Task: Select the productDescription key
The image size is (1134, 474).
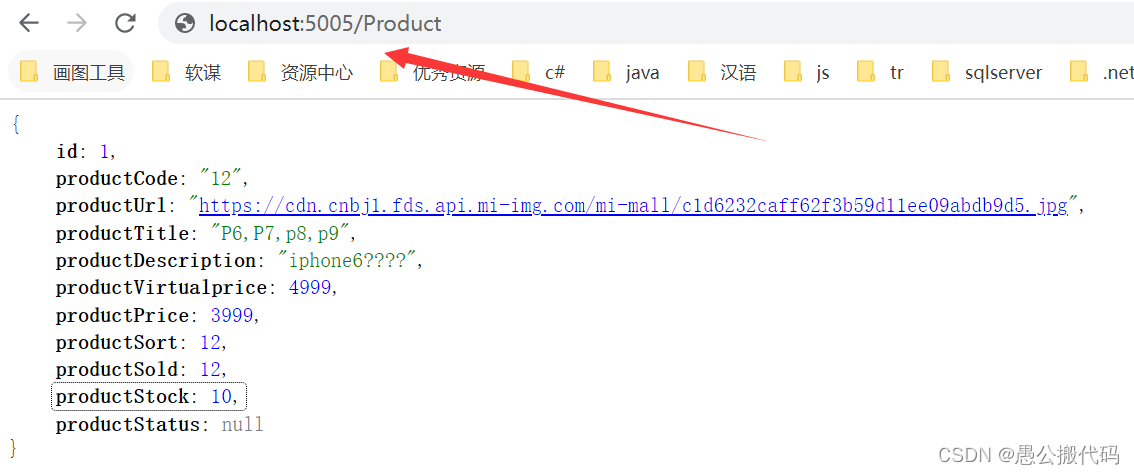Action: (155, 261)
